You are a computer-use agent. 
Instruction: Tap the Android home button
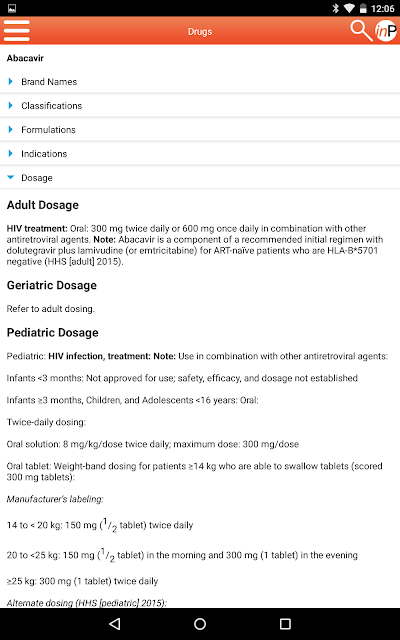200,624
